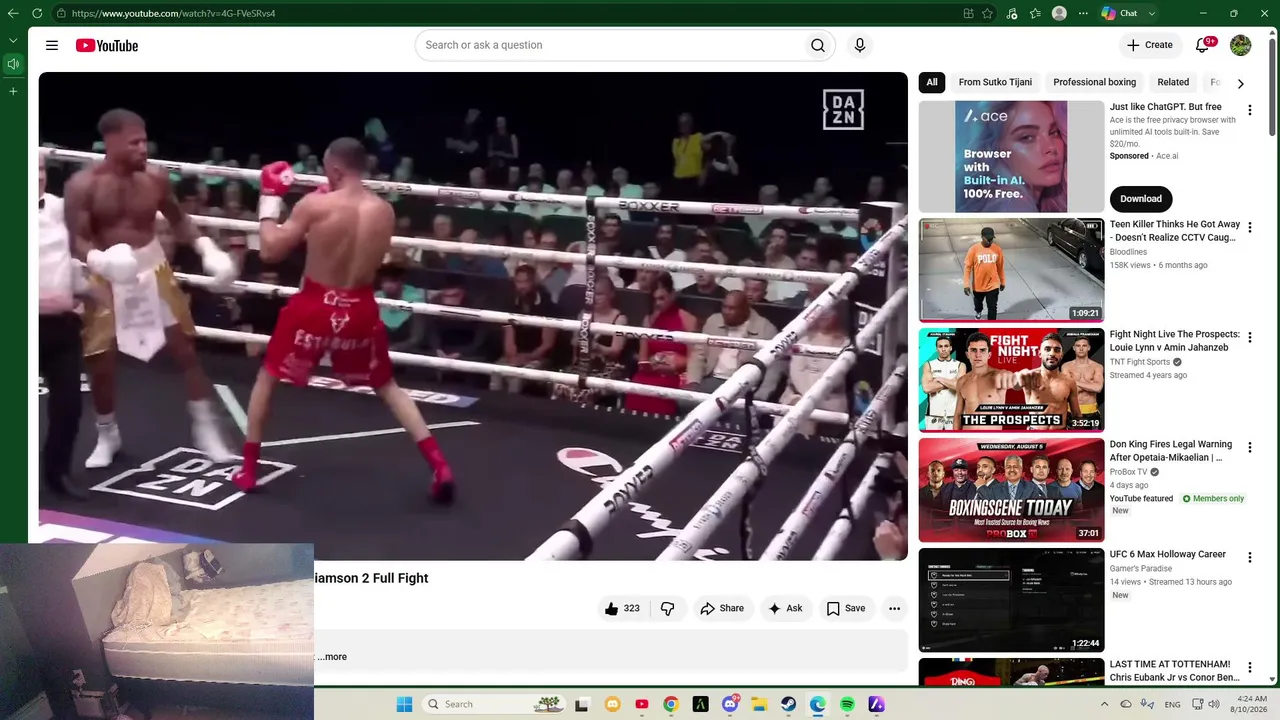
Task: Open Spotify from the taskbar
Action: (847, 704)
